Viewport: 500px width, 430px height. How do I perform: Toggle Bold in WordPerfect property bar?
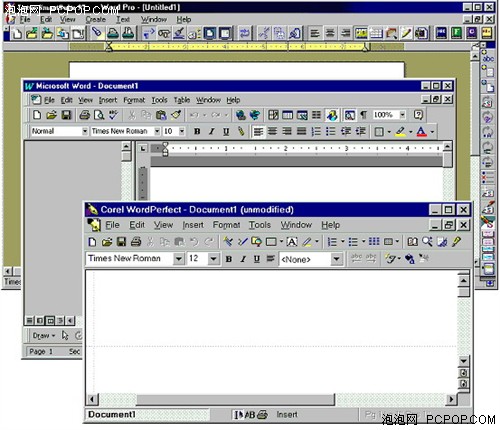tap(229, 259)
